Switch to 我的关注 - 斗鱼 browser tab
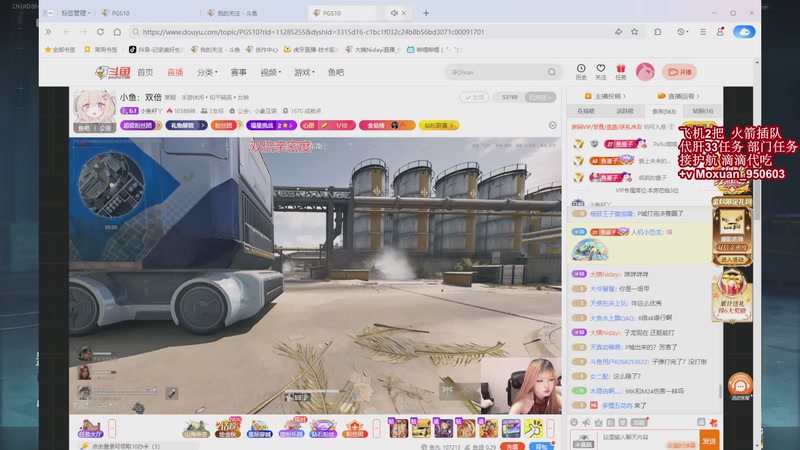Screen dimensions: 800x450 coord(237,13)
